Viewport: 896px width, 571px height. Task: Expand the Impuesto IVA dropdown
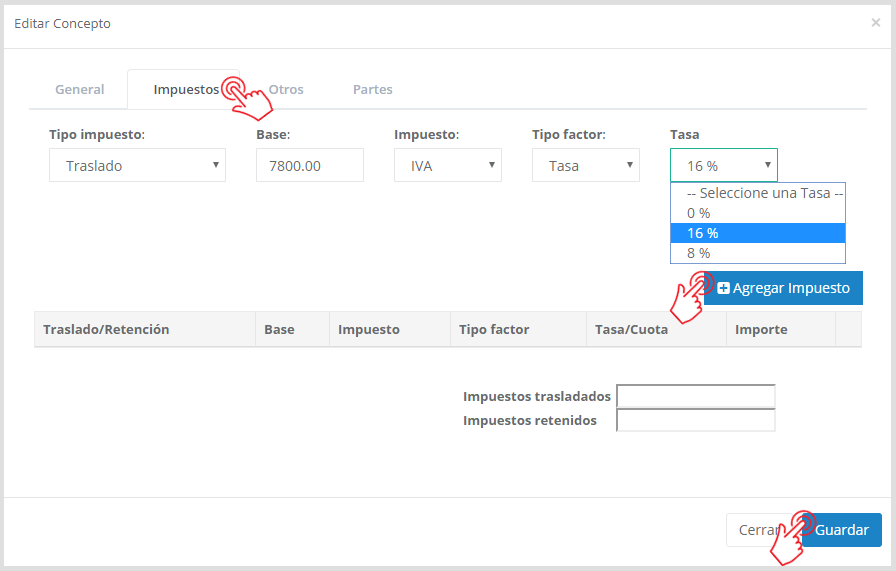[x=447, y=165]
